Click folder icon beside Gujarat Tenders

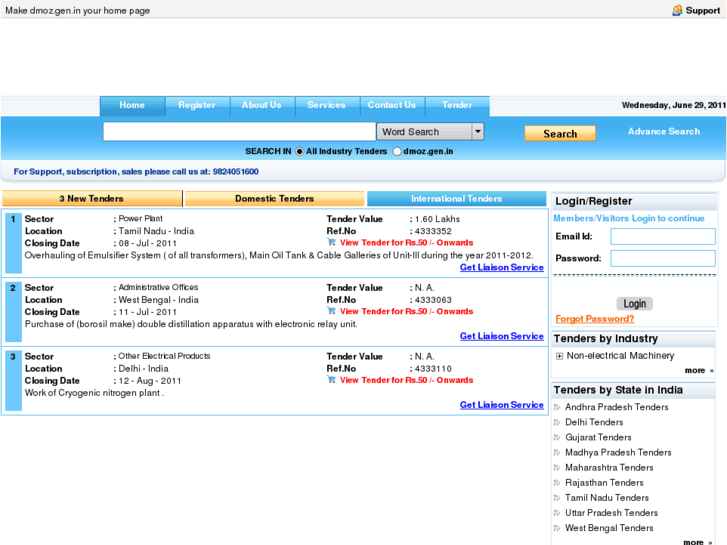[557, 437]
